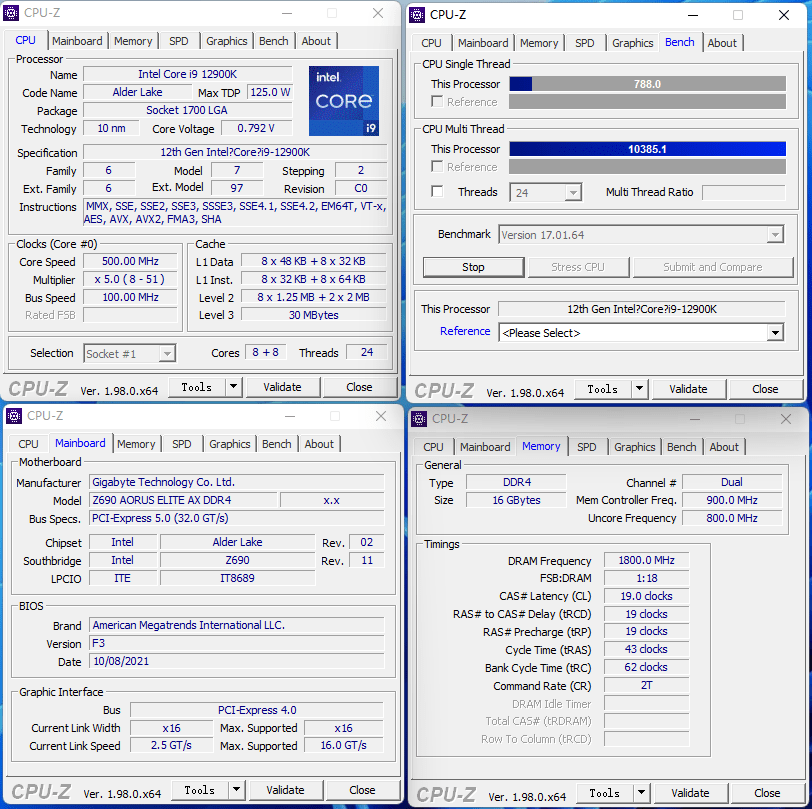Click the CAS# Latency value 19.0 clocks
This screenshot has width=812, height=809.
(646, 596)
